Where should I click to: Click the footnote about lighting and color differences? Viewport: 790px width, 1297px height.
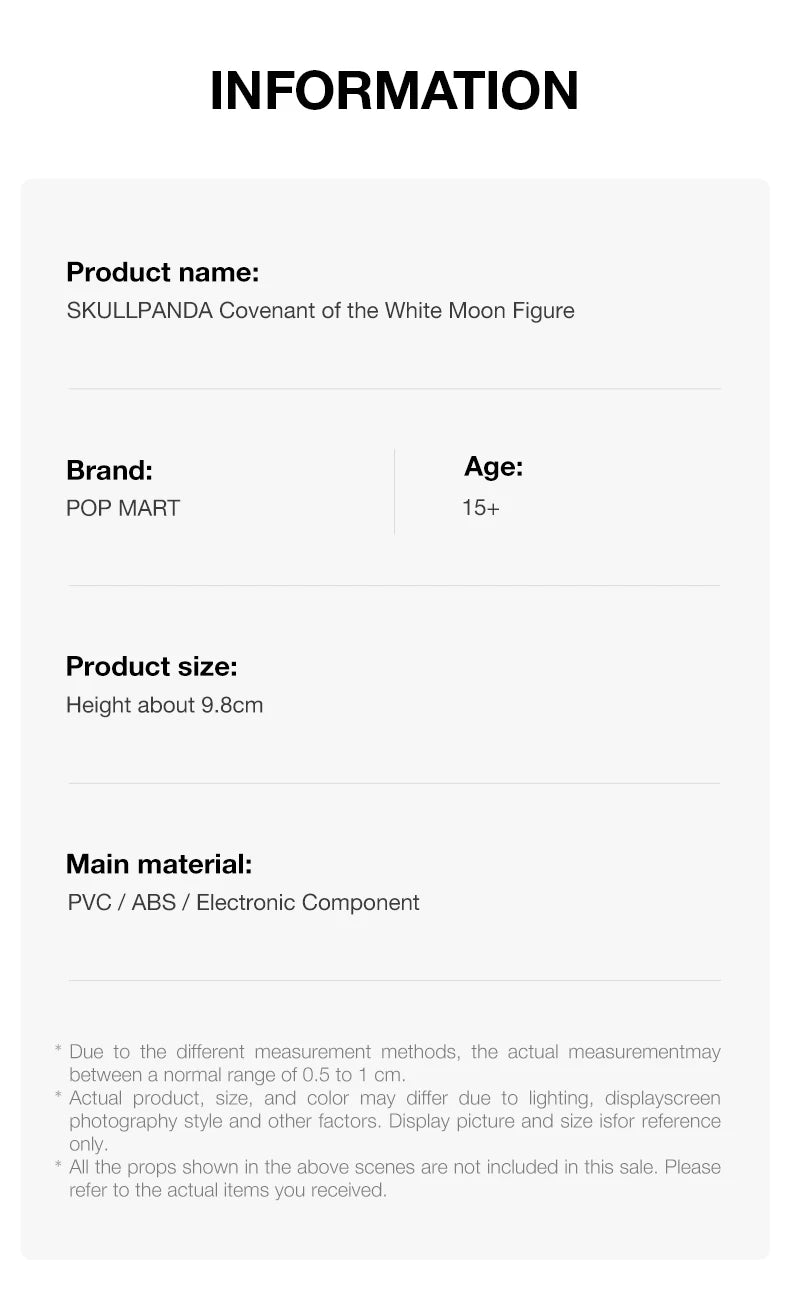tap(394, 1121)
